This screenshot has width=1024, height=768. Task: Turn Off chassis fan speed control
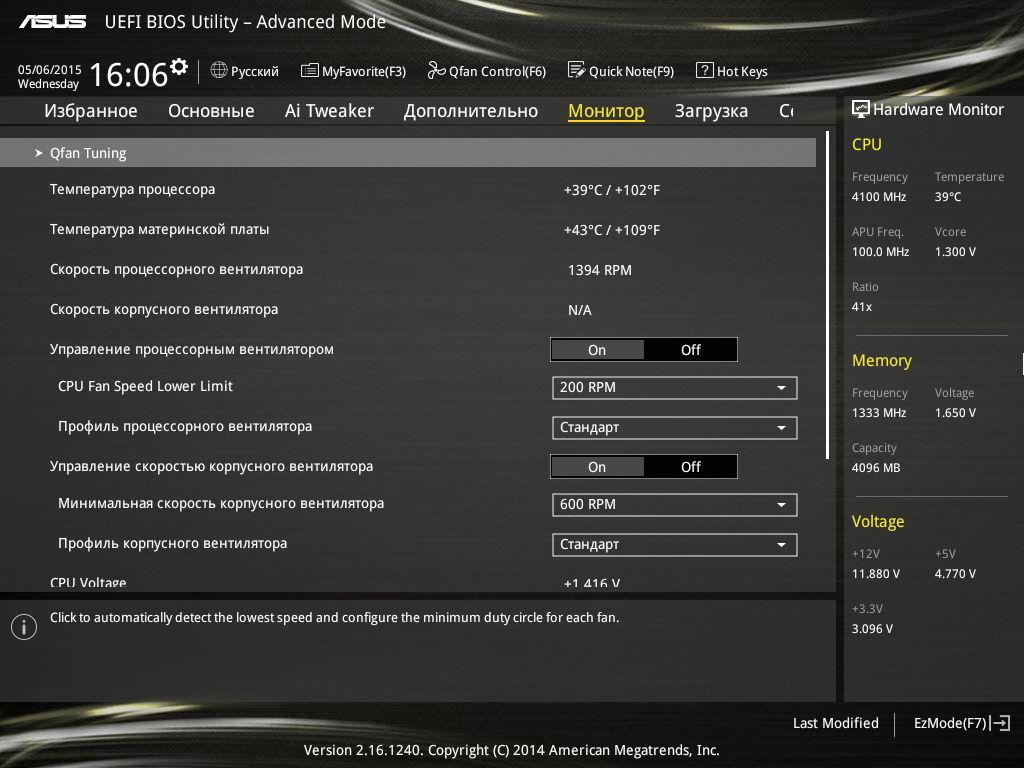tap(691, 467)
